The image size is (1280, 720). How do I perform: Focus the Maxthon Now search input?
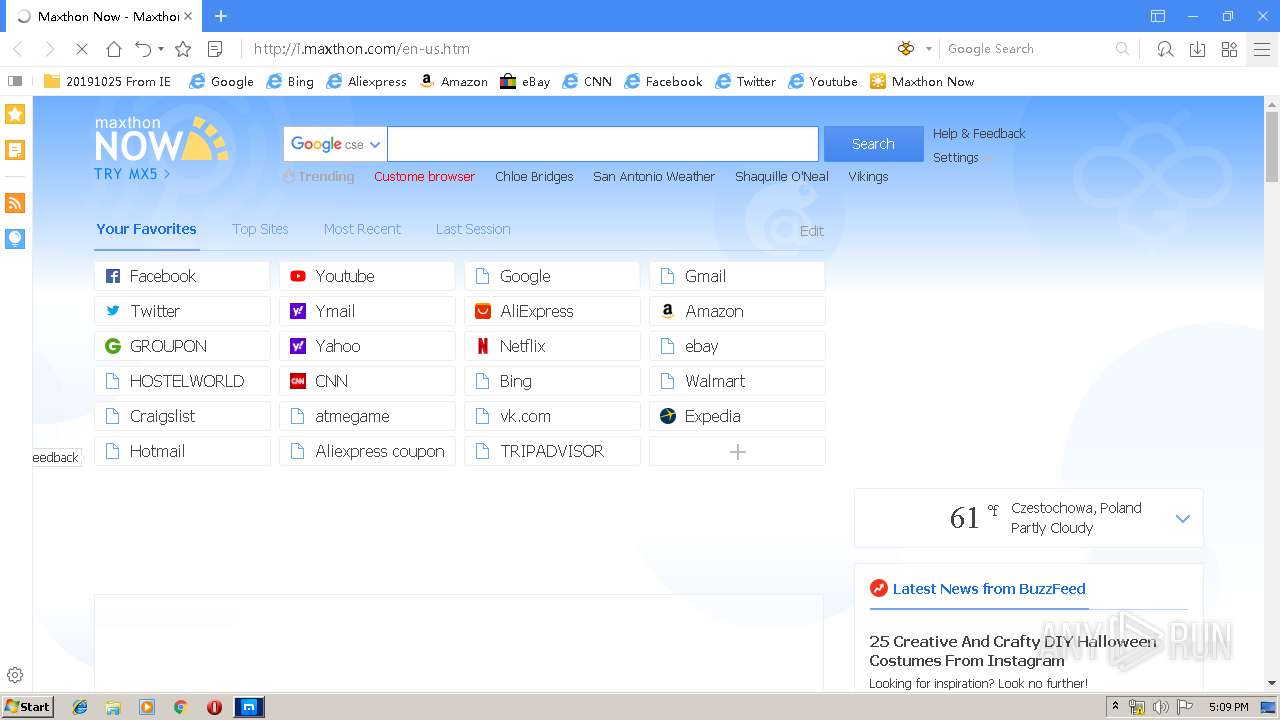(603, 144)
